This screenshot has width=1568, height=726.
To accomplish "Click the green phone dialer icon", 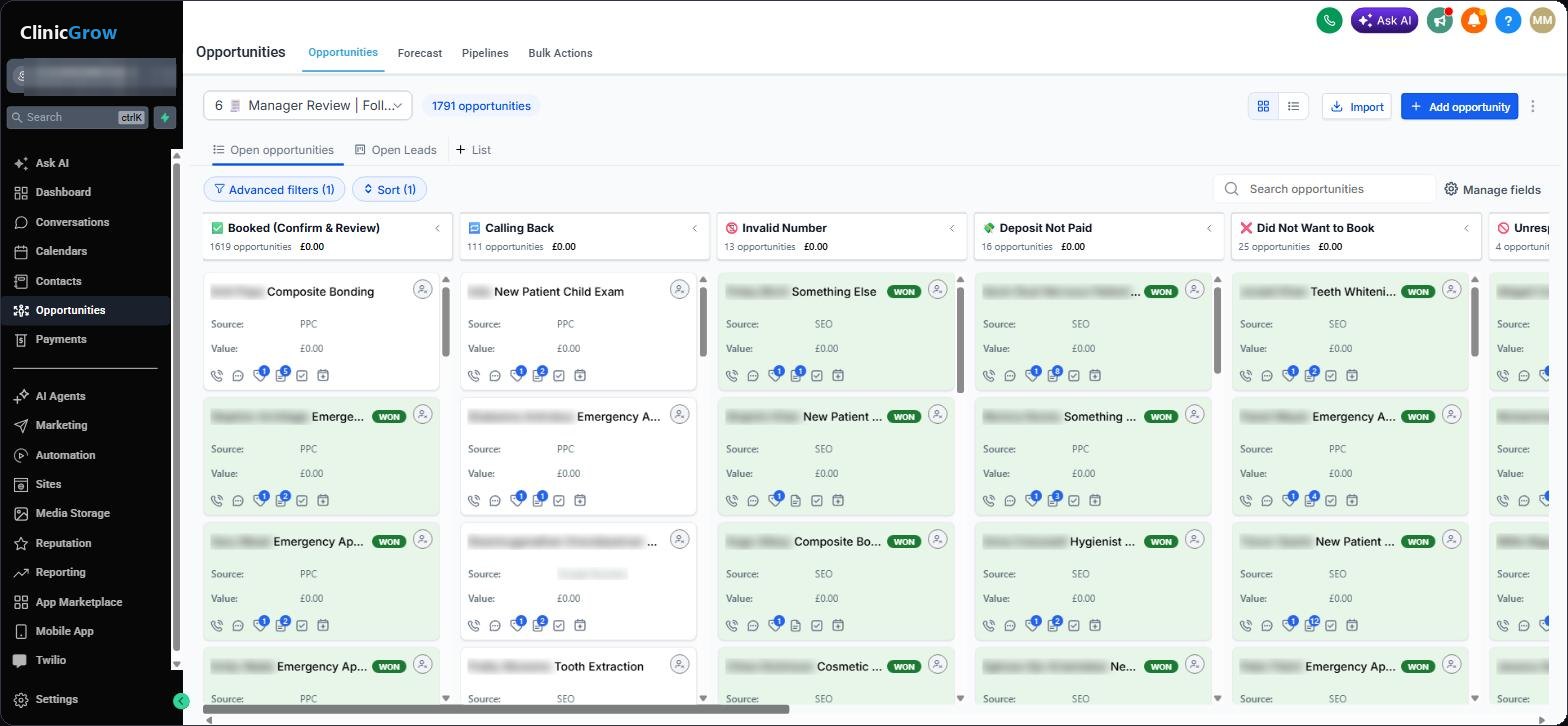I will [1329, 20].
